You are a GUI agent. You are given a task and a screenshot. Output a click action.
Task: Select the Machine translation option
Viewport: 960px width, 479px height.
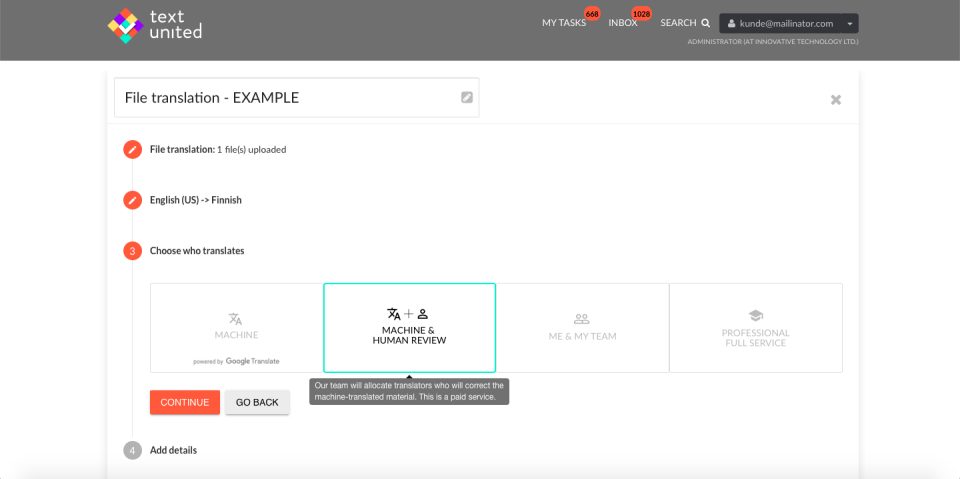tap(236, 328)
